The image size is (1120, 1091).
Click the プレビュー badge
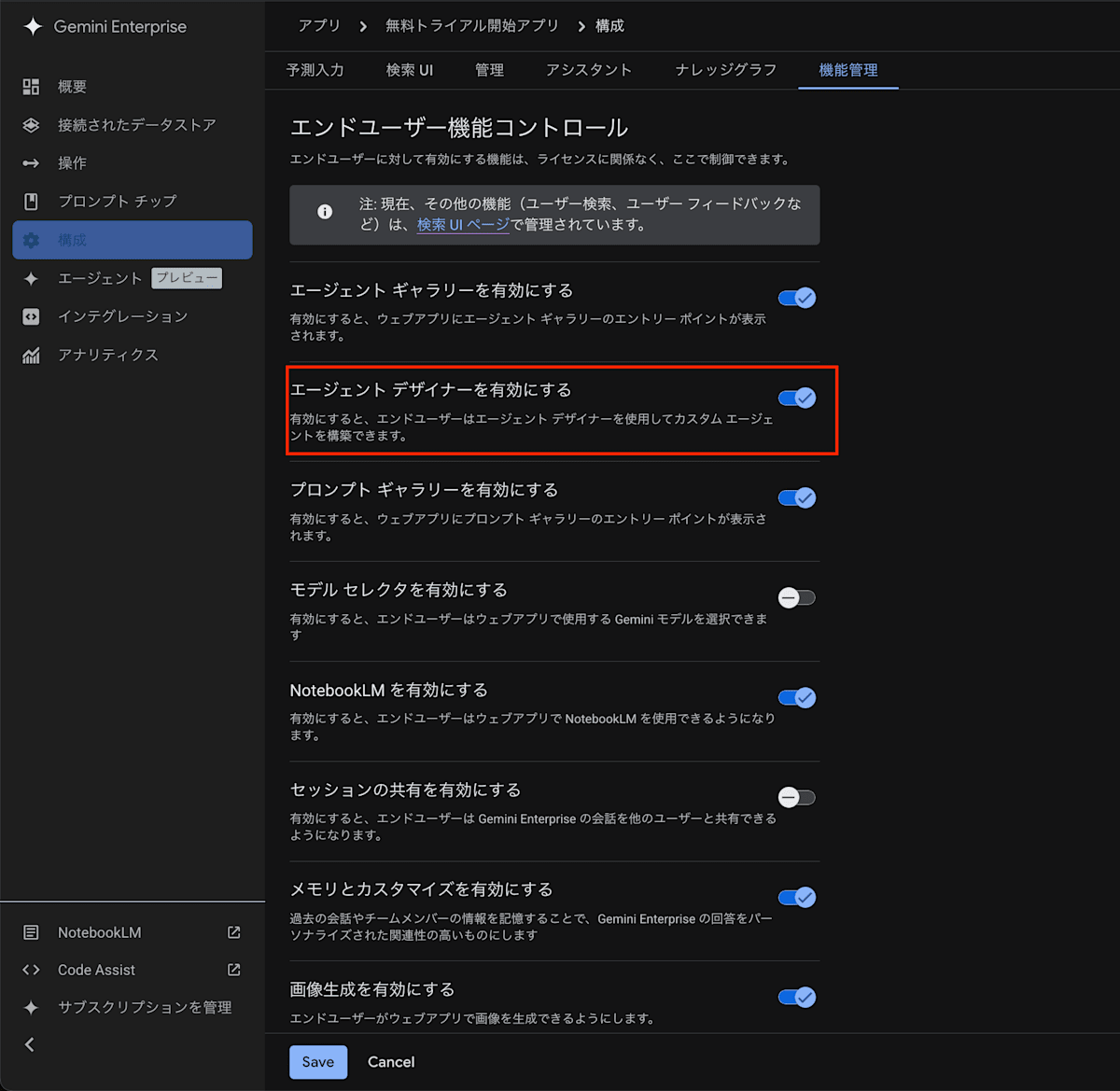(x=187, y=278)
